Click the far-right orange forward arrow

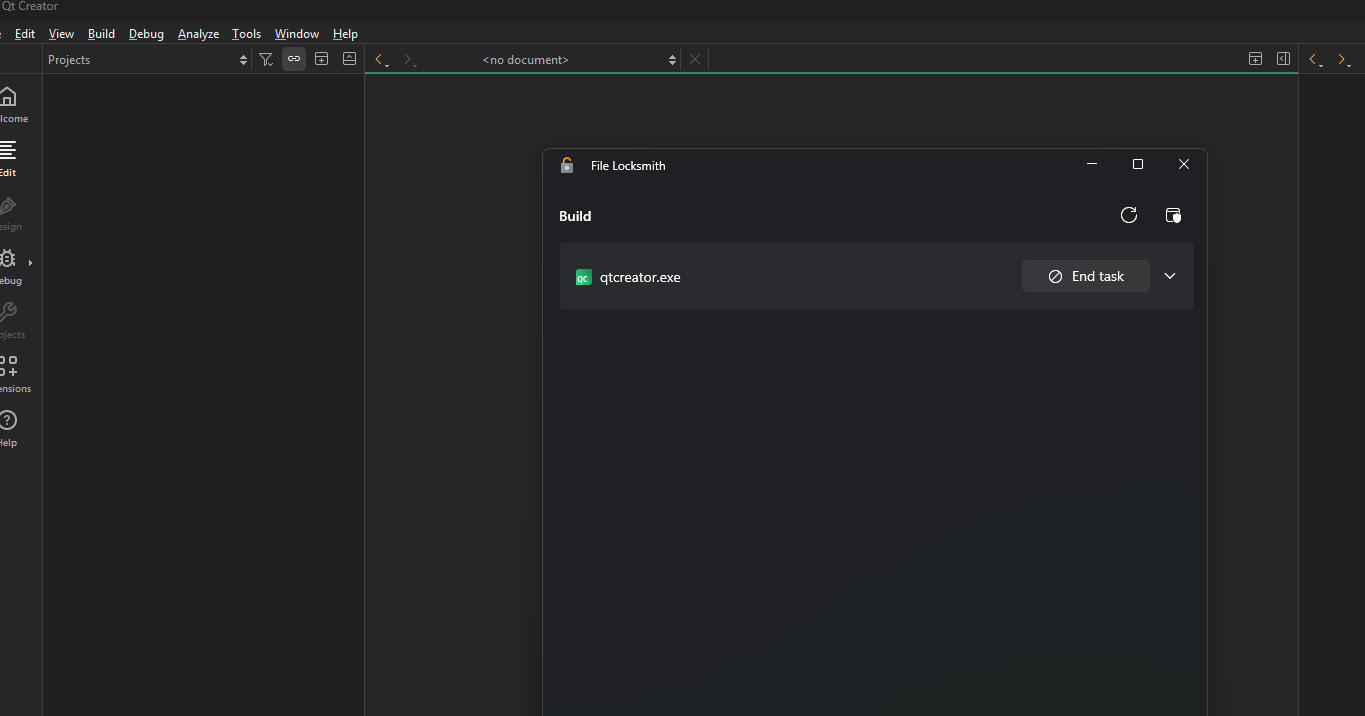1344,60
